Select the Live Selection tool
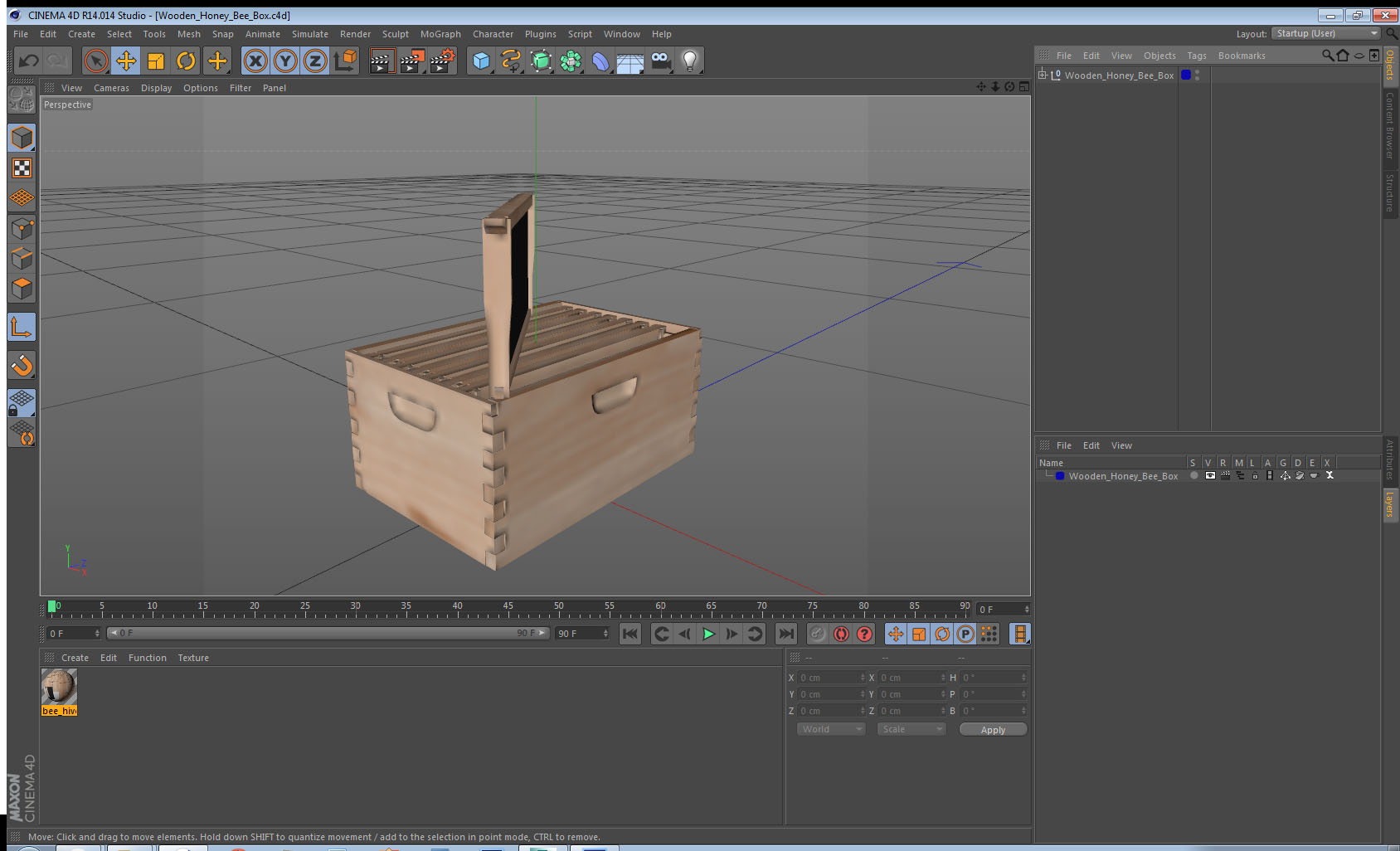 [96, 61]
